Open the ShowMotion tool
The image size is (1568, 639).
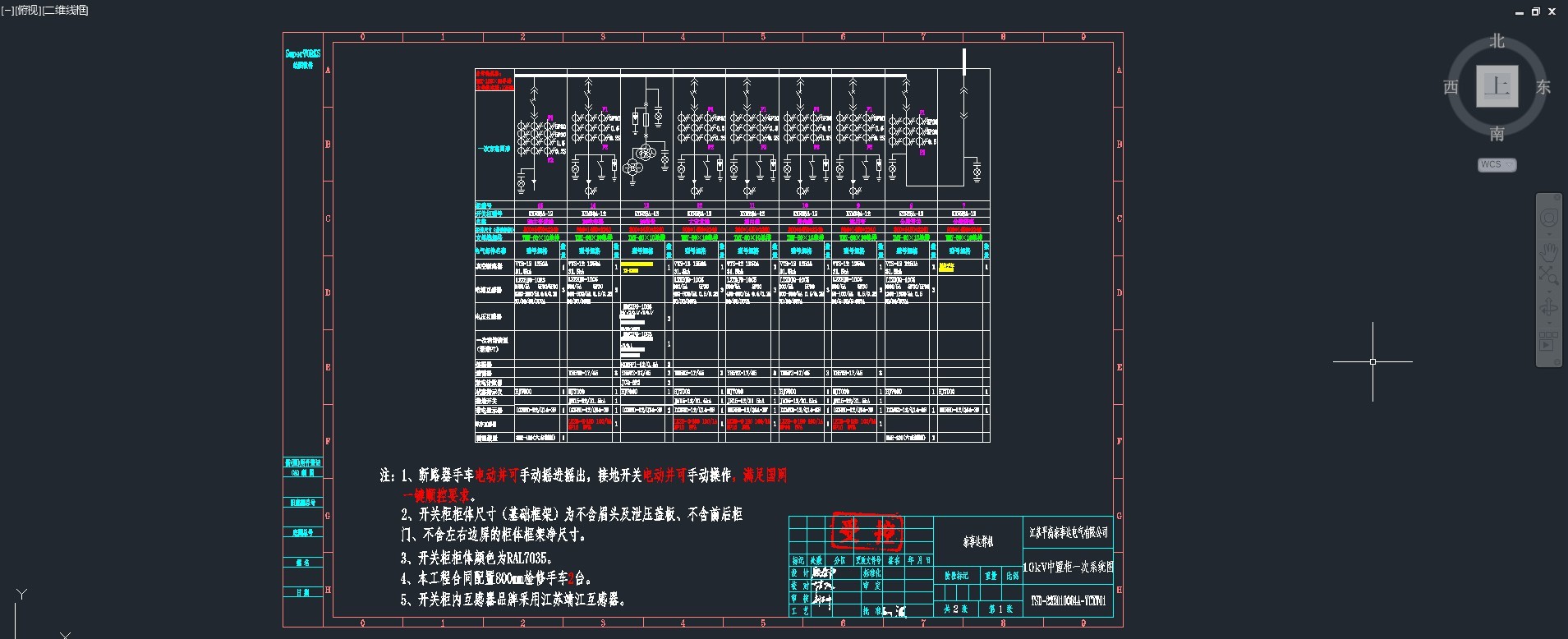point(1548,340)
